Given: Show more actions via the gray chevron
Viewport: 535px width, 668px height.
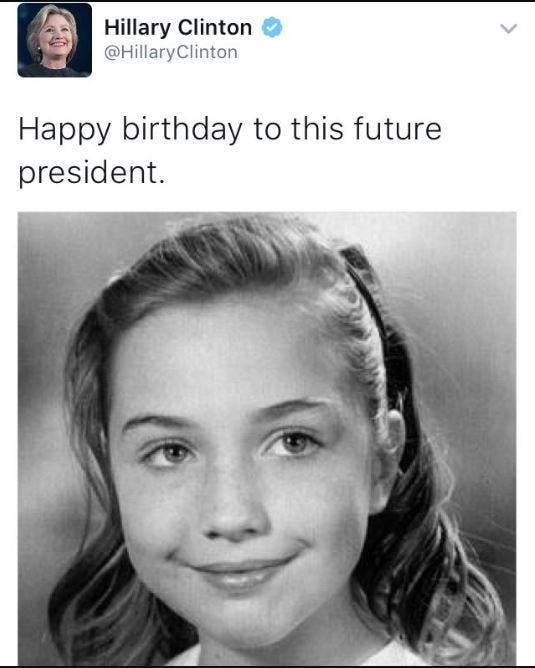Looking at the screenshot, I should pos(508,29).
